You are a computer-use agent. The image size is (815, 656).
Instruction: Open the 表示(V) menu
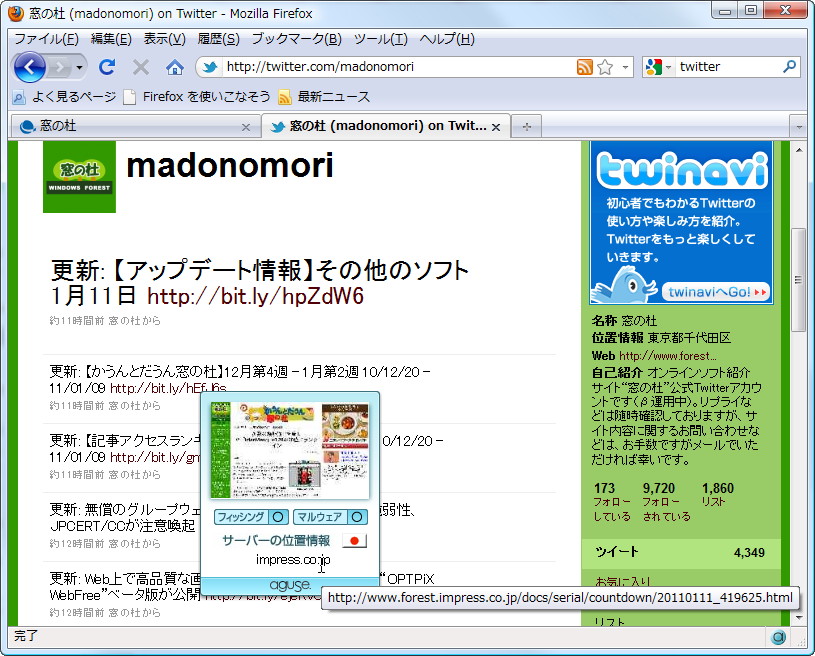(164, 39)
